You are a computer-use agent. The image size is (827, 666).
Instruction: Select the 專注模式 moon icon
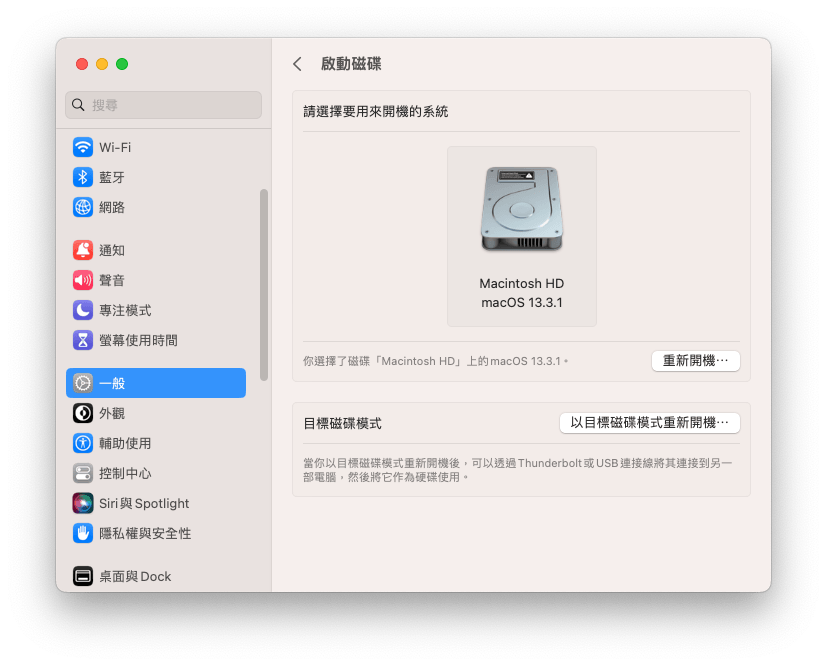83,310
